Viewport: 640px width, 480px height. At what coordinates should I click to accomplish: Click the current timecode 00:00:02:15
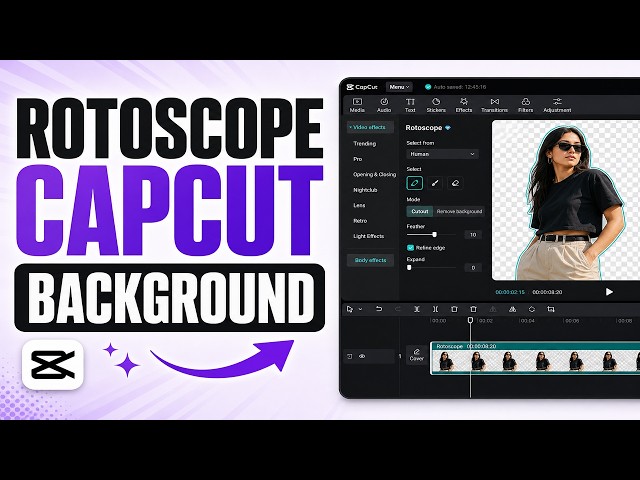[x=510, y=292]
